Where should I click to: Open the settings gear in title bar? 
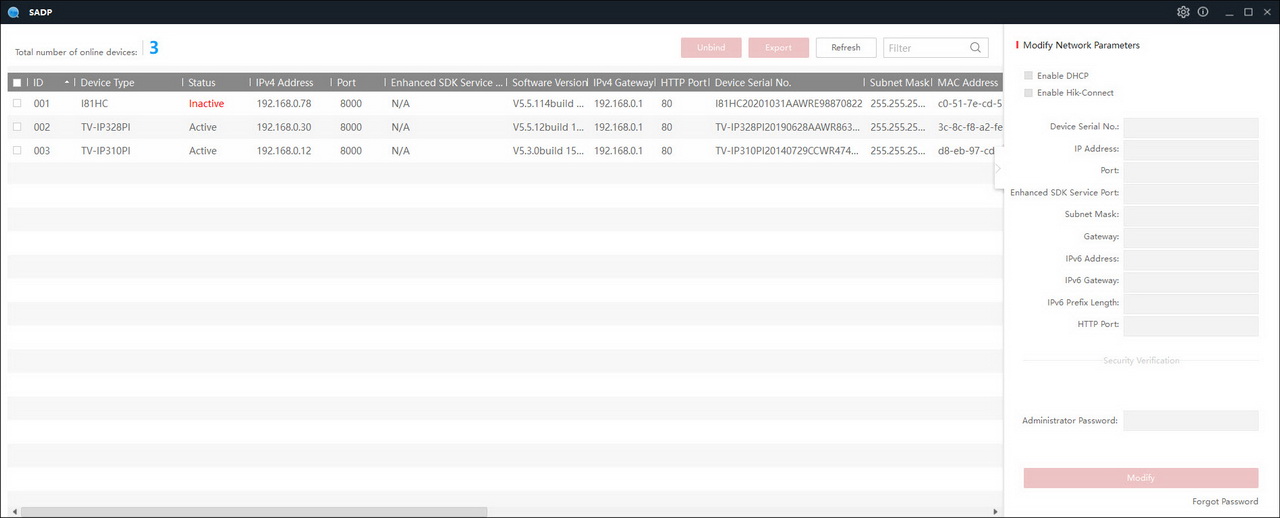coord(1183,12)
